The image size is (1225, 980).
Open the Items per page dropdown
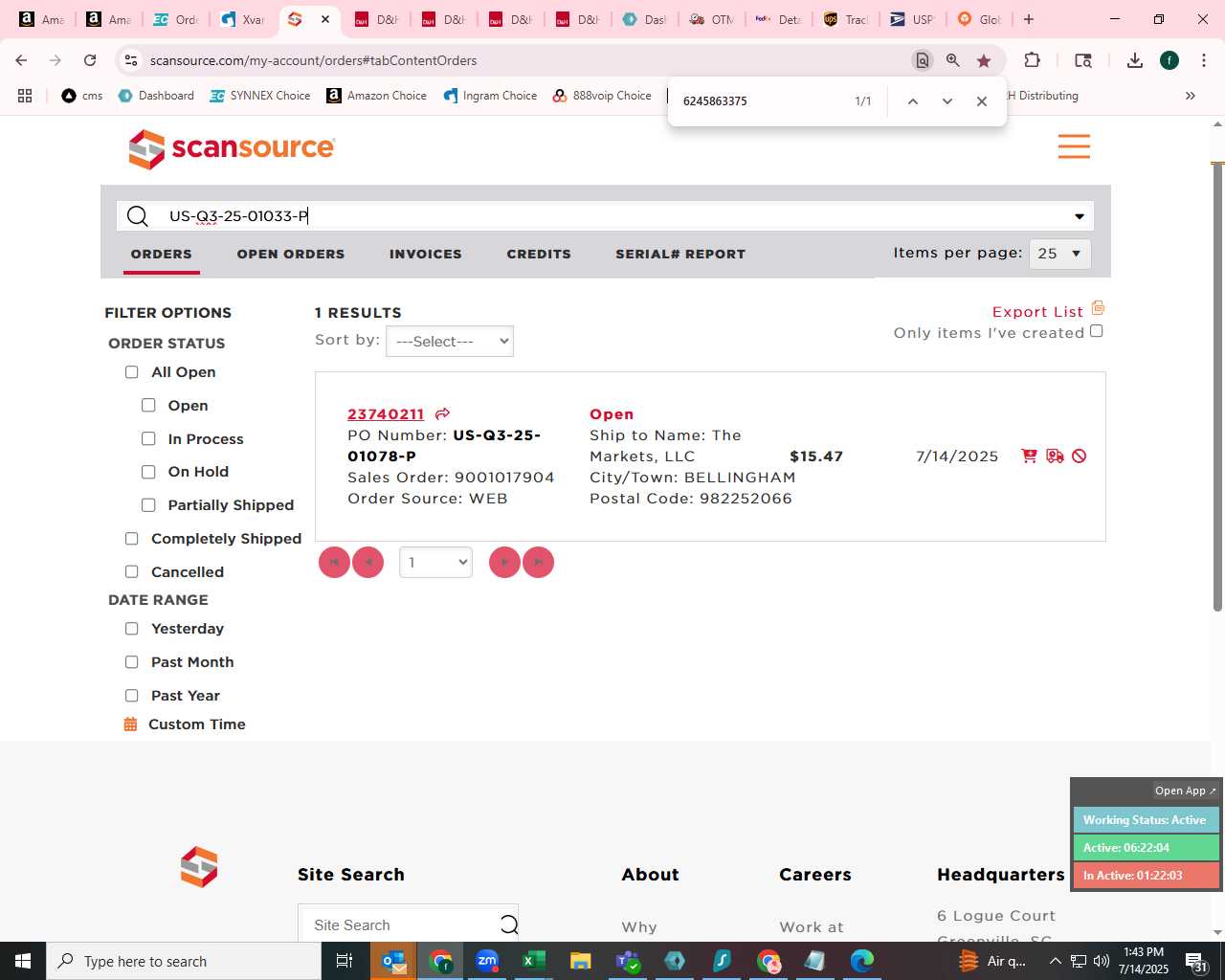click(1059, 254)
